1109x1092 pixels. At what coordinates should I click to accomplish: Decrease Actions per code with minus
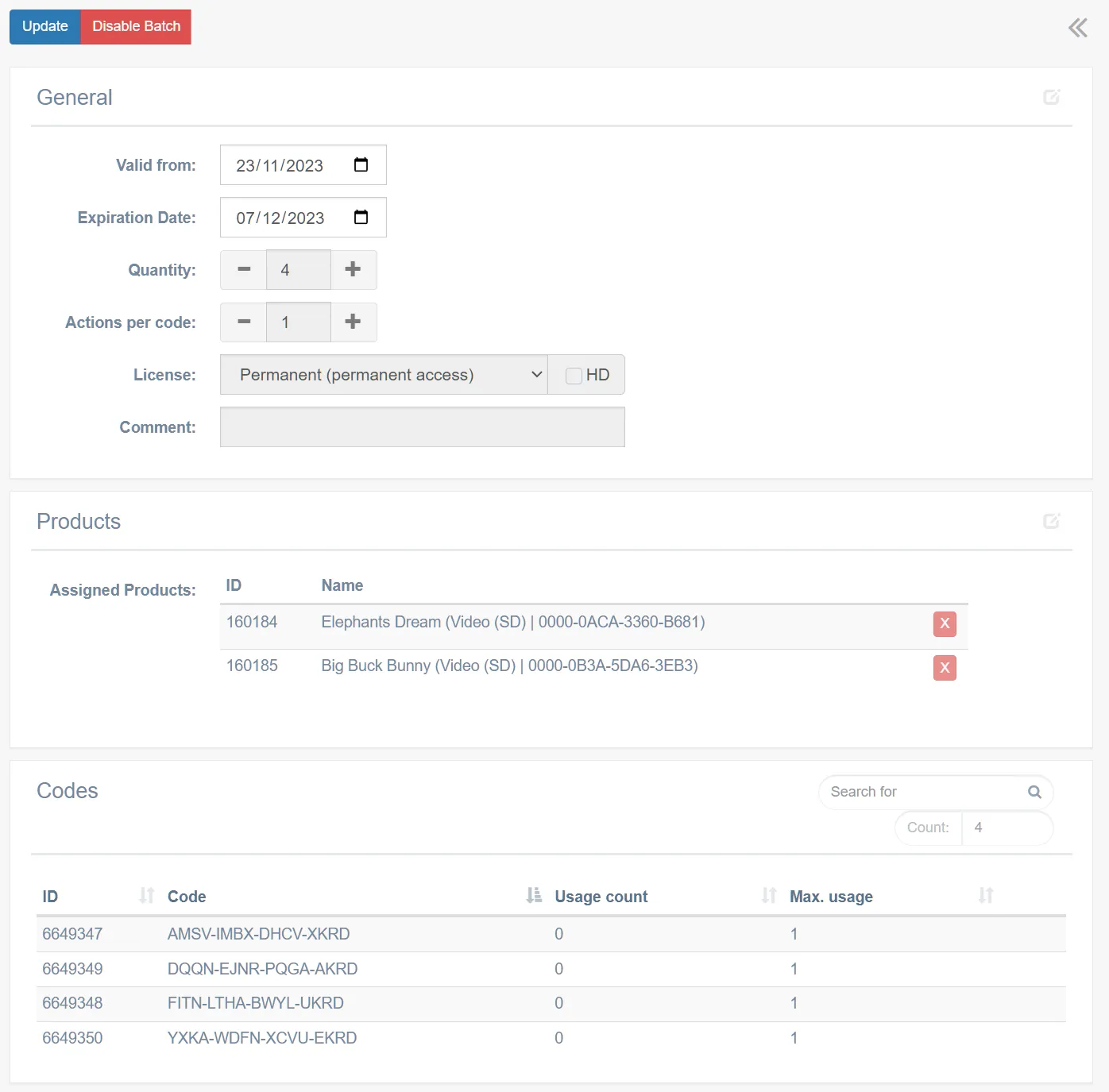coord(244,322)
